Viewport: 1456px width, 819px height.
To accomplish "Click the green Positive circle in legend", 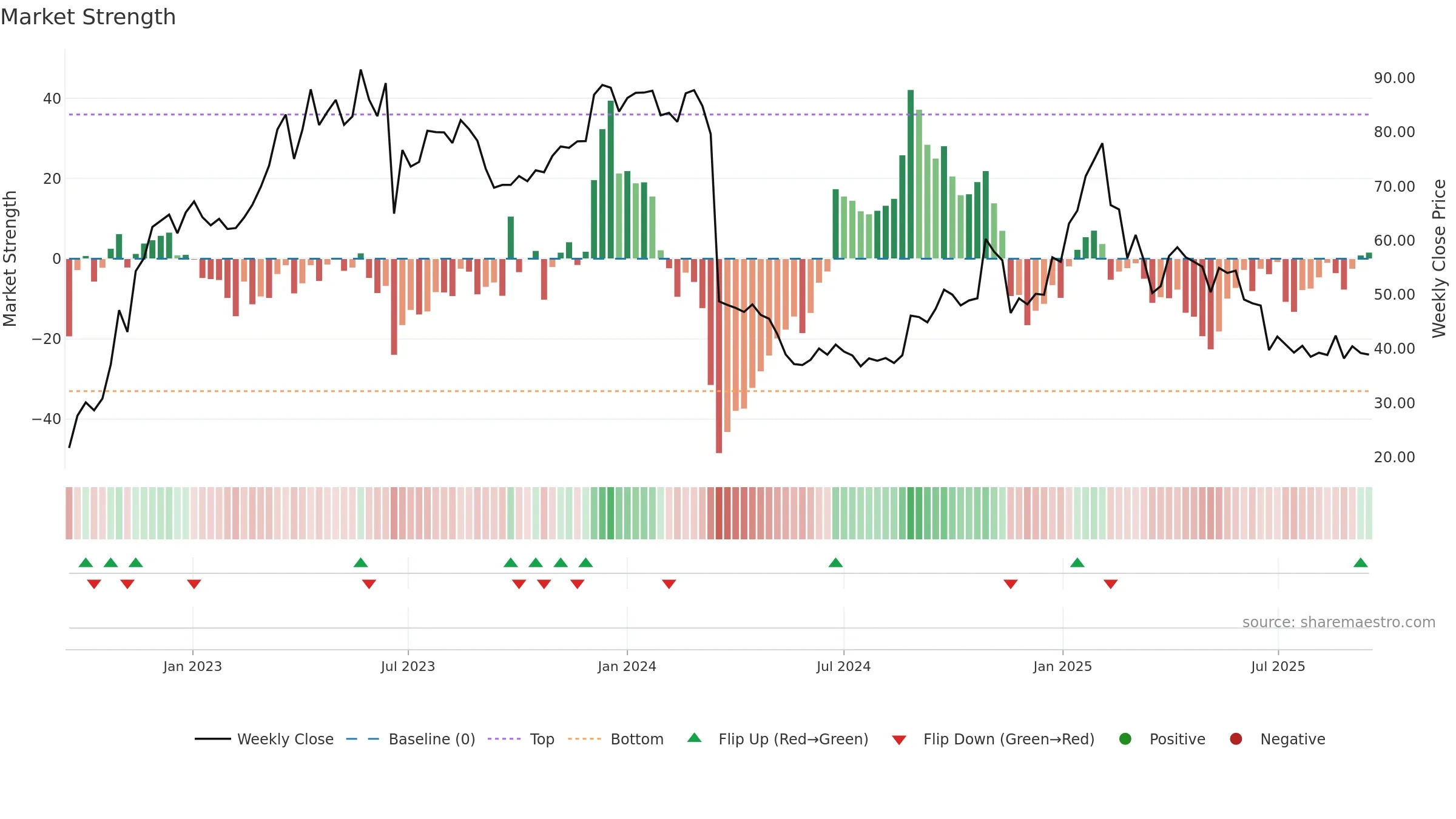I will click(1125, 739).
